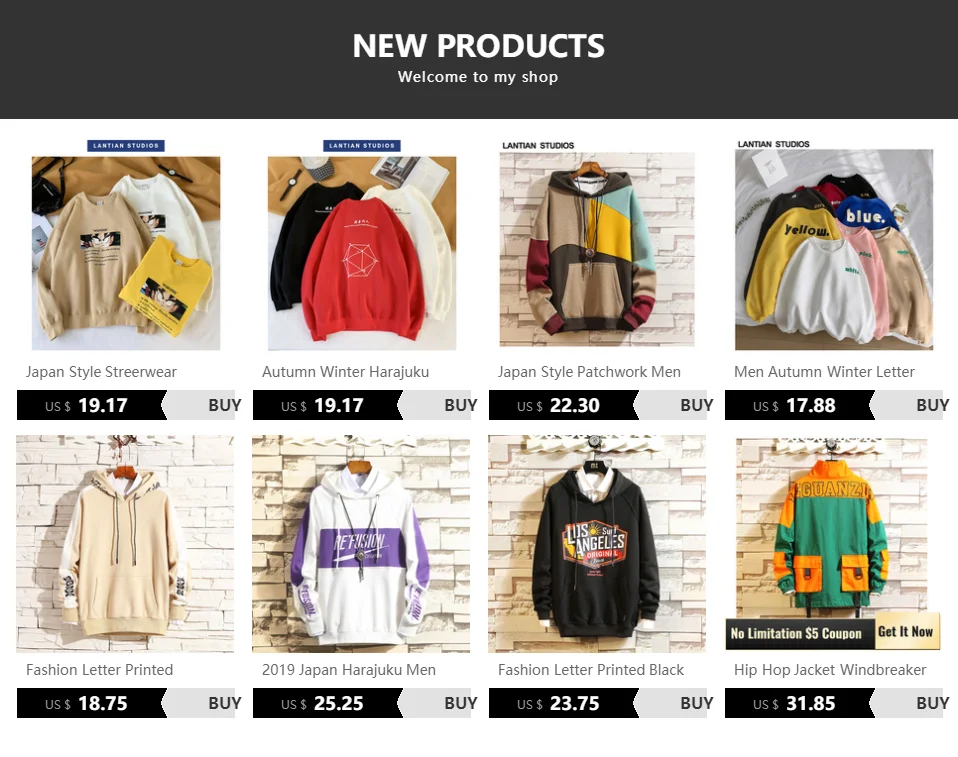Click BUY for Autumn Winter Harajuku

coord(436,405)
